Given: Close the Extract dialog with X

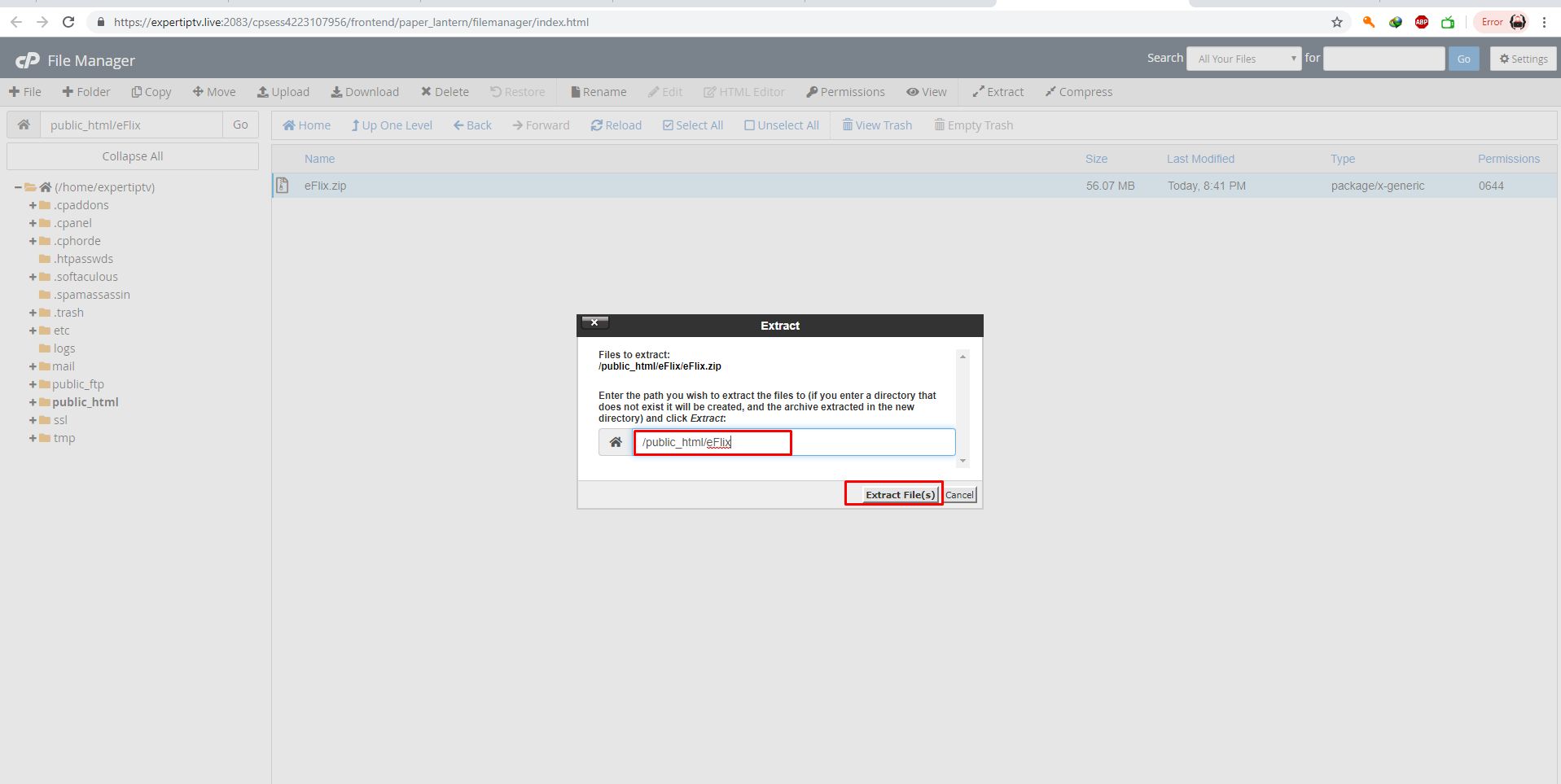Looking at the screenshot, I should pos(595,322).
